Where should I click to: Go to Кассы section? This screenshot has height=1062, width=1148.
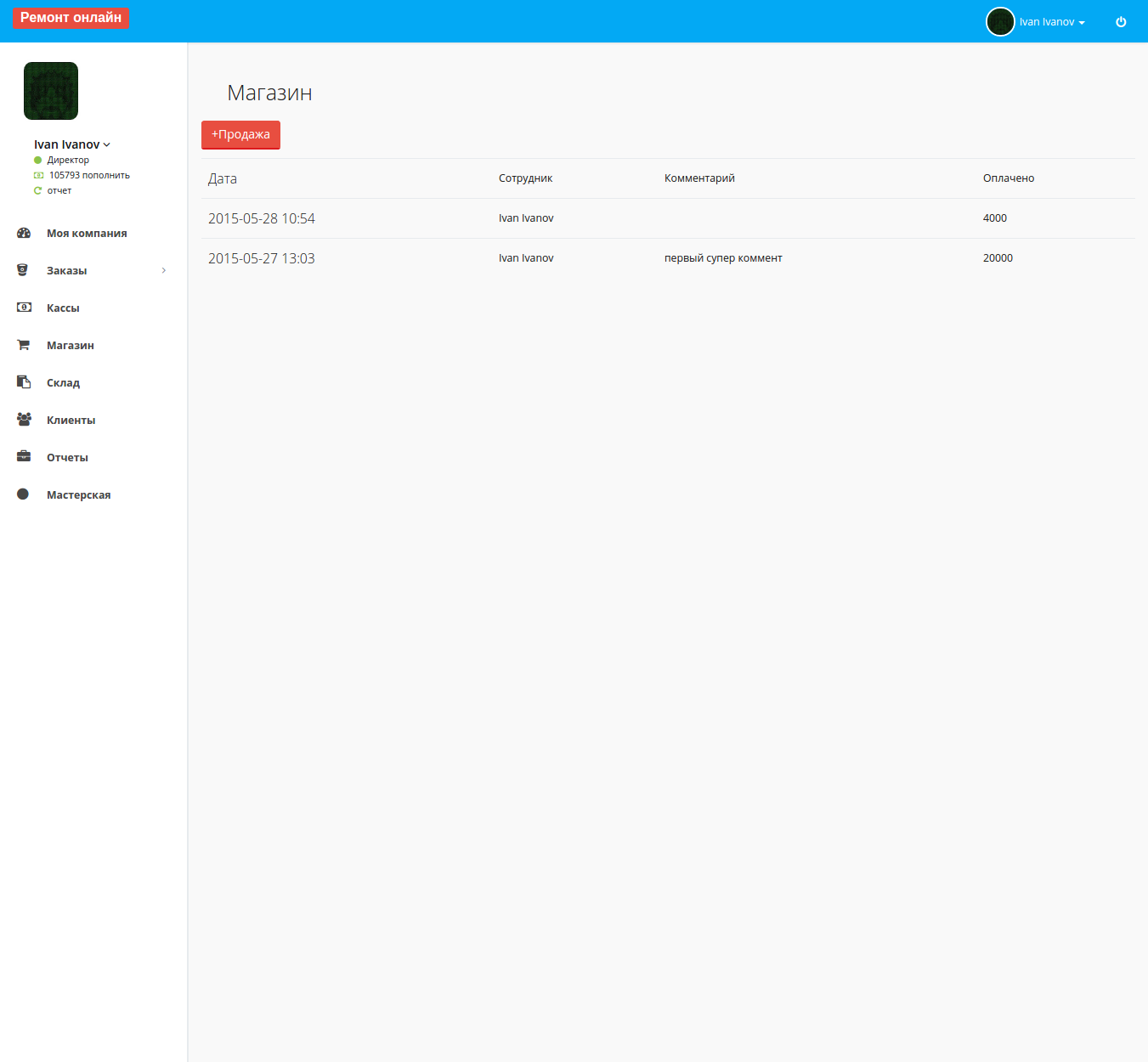(x=63, y=308)
